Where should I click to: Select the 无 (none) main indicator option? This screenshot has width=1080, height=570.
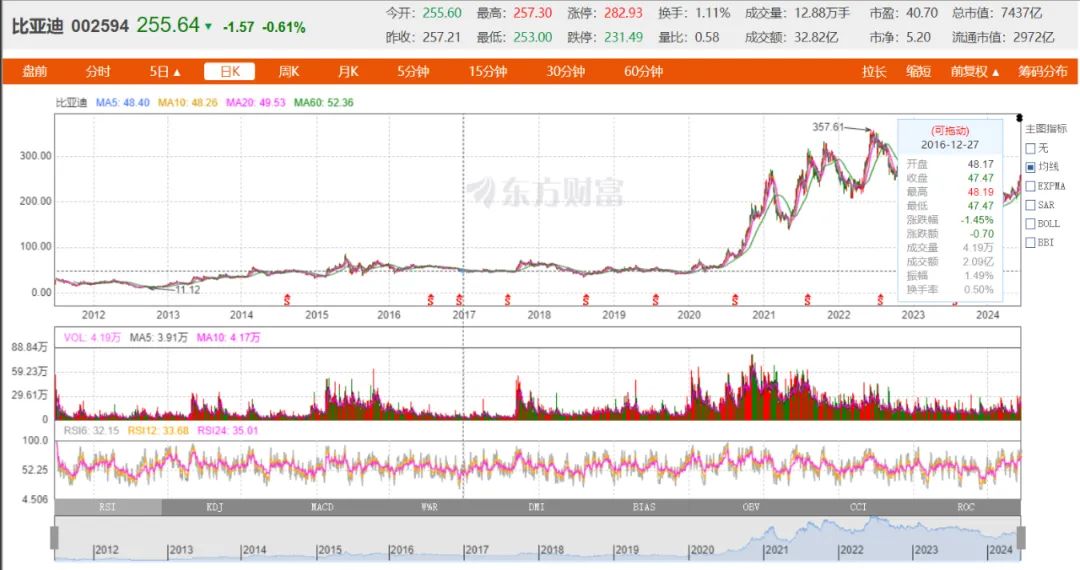pyautogui.click(x=1030, y=148)
